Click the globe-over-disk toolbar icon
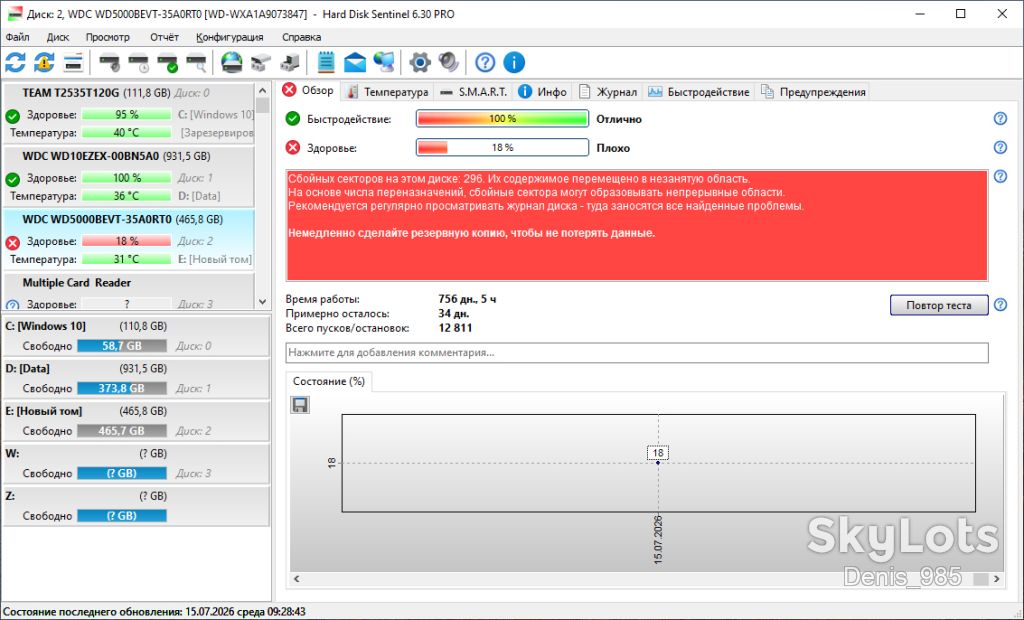 (x=231, y=63)
